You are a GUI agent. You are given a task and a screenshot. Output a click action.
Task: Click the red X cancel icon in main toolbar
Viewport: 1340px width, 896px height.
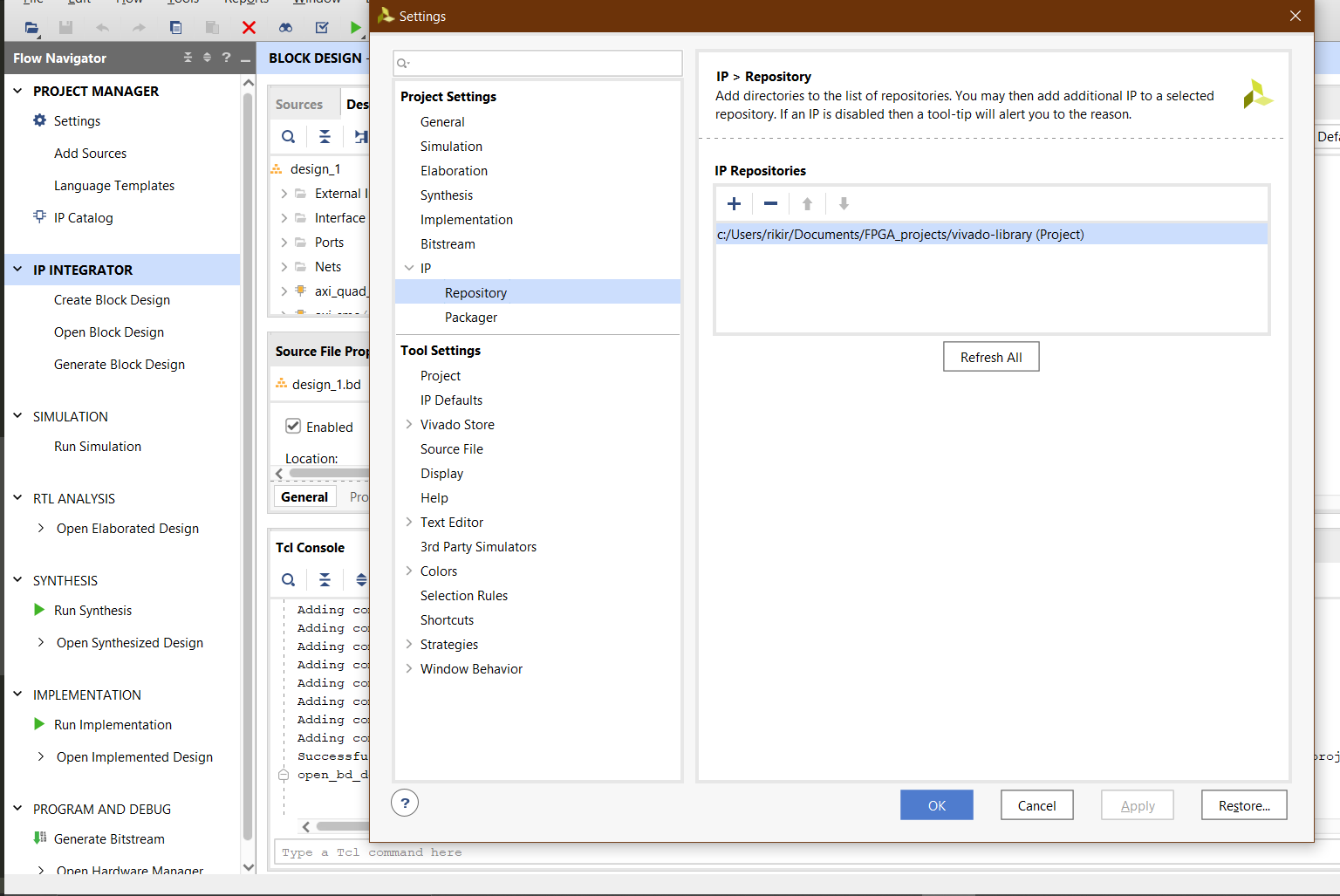[x=249, y=27]
